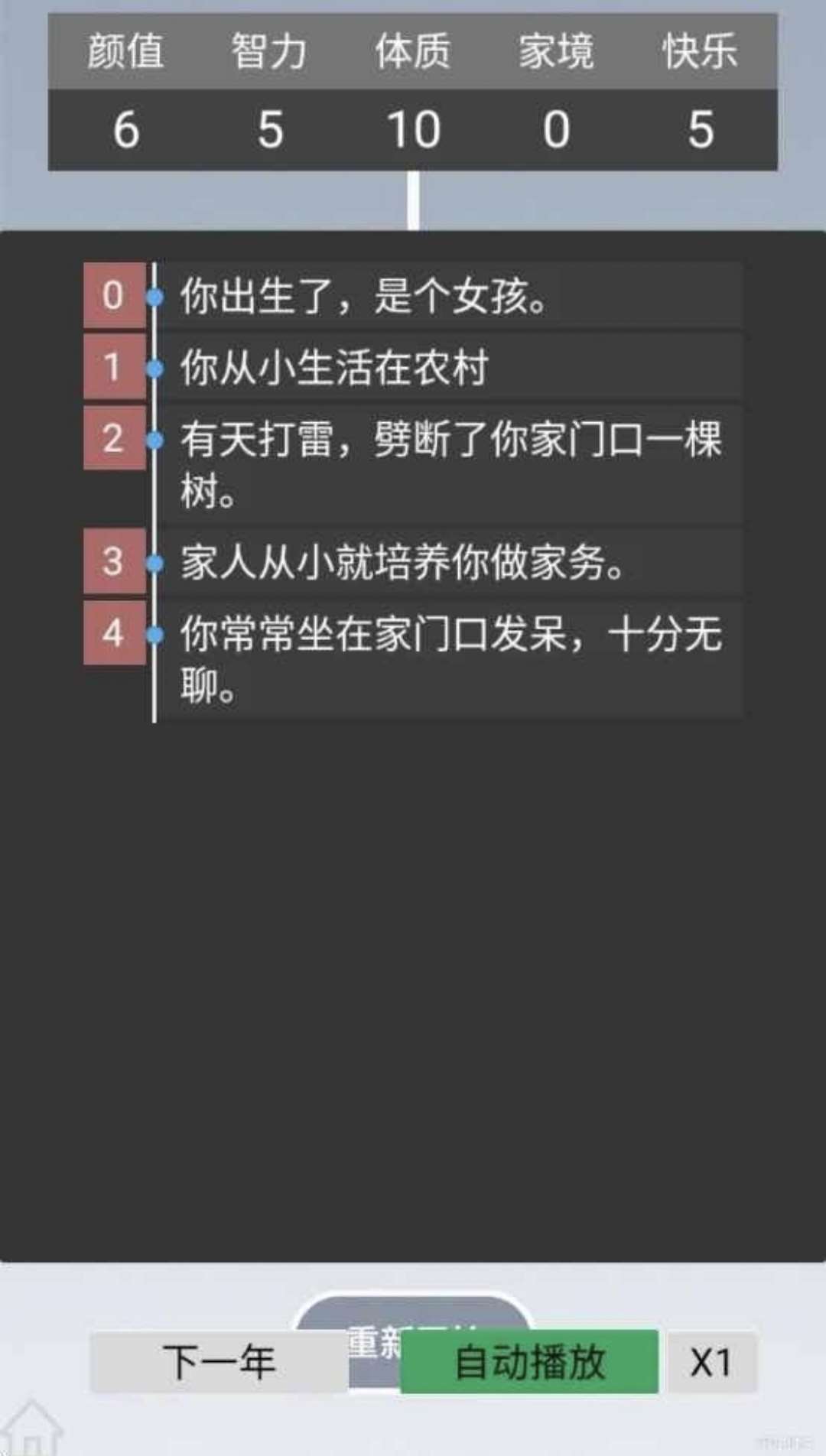The width and height of the screenshot is (826, 1456).
Task: Open the event 你出生了，是个女孩
Action: click(x=451, y=295)
